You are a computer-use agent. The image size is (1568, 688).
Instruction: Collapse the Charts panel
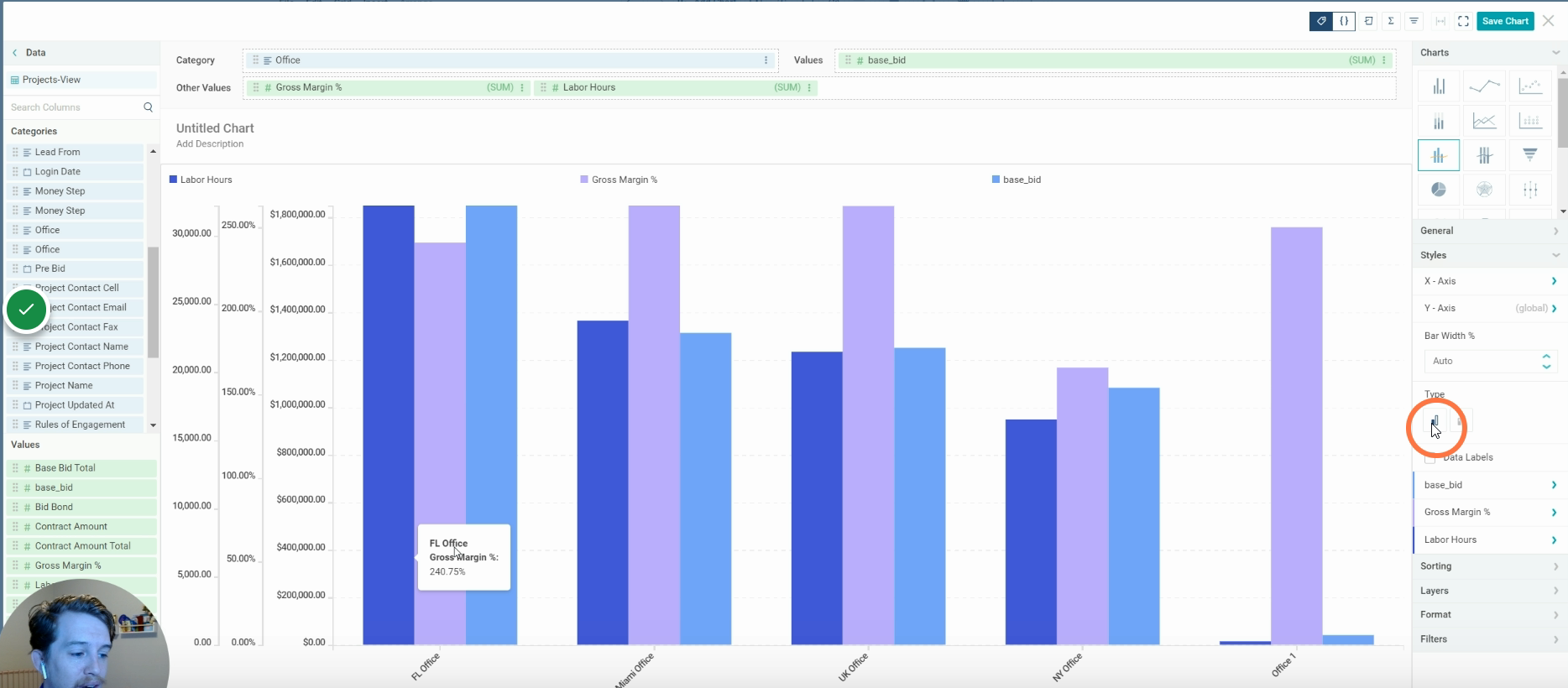[1555, 53]
